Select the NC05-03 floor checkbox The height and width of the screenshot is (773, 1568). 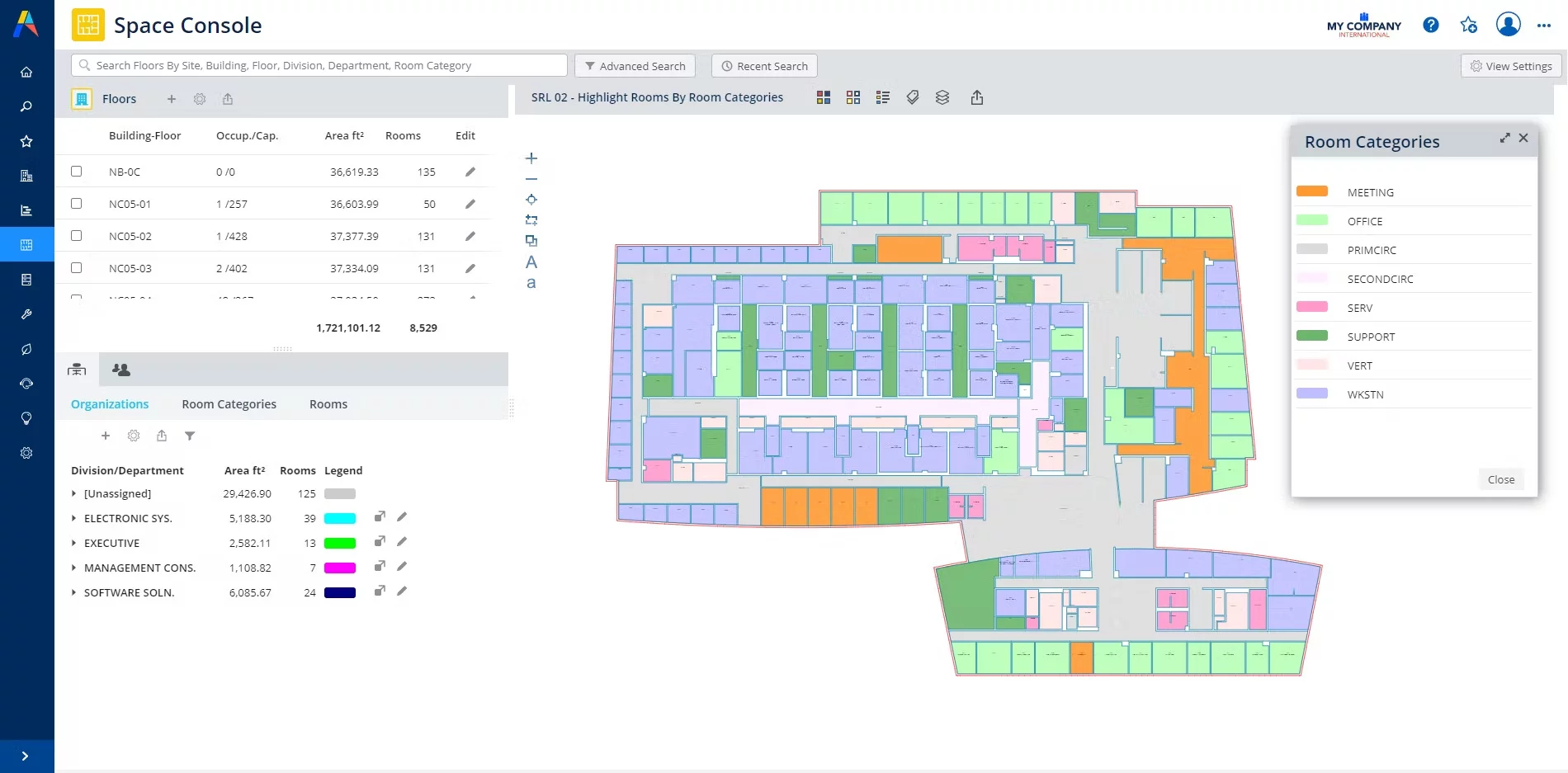(x=77, y=268)
